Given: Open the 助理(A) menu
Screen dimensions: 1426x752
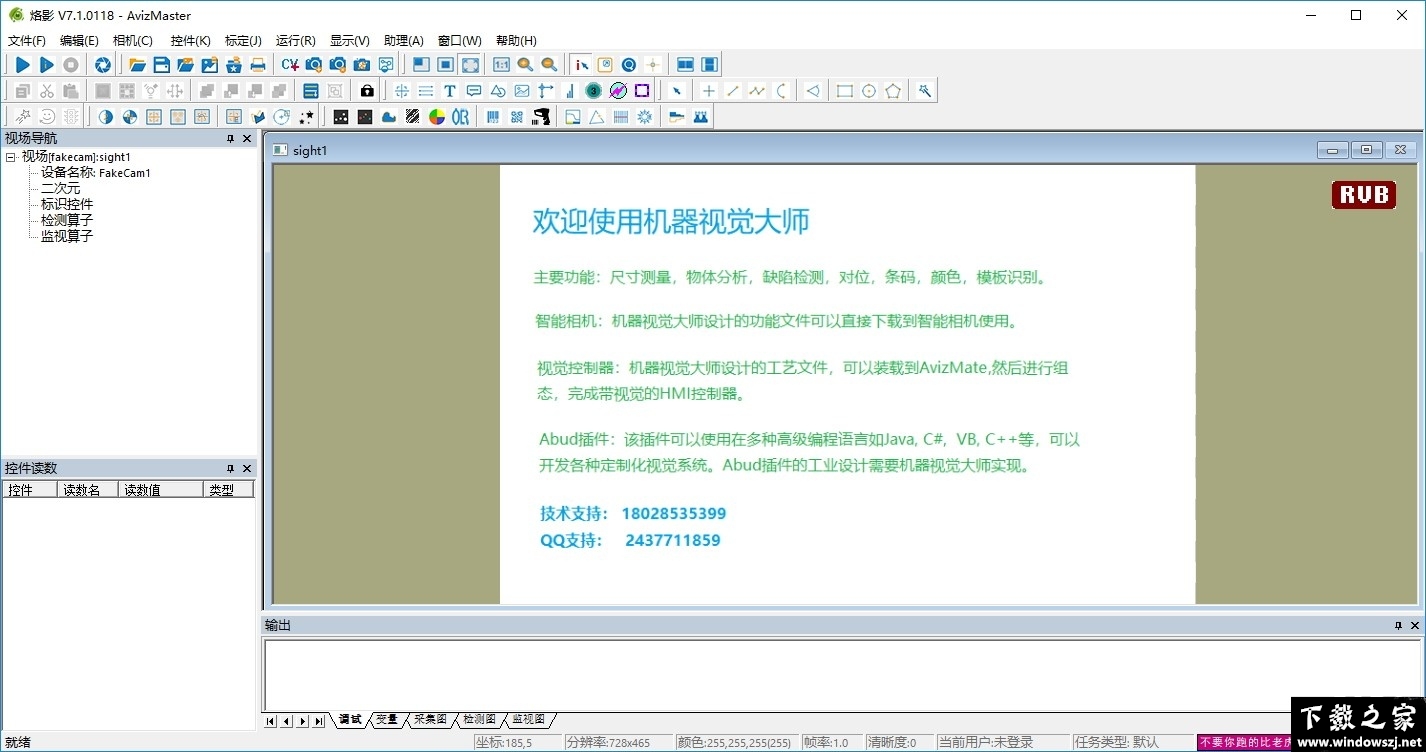Looking at the screenshot, I should pos(403,41).
